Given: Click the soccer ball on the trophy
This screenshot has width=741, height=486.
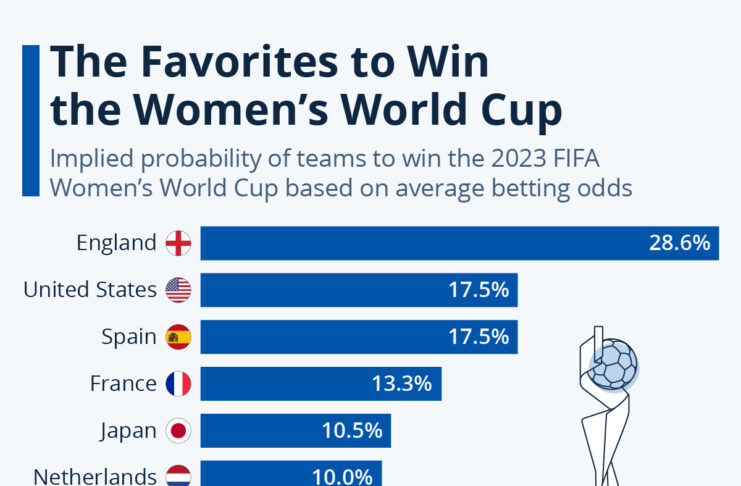Looking at the screenshot, I should point(611,364).
